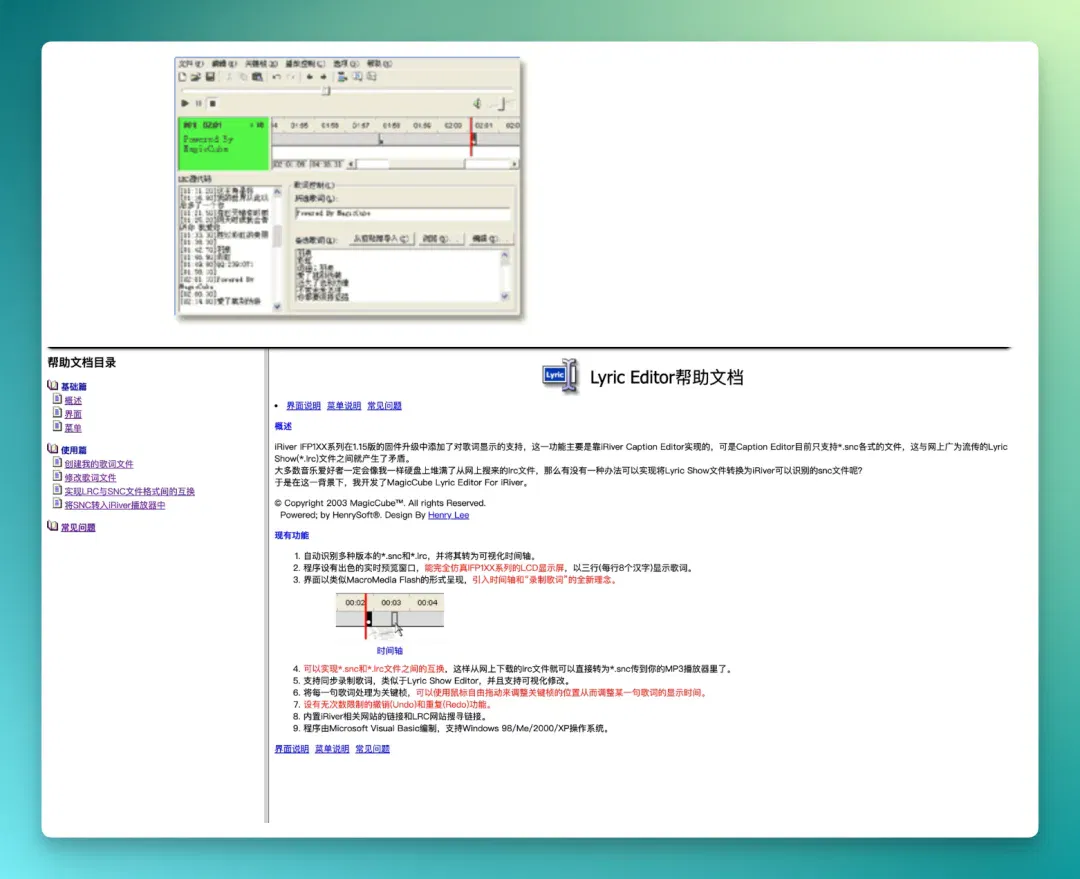Follow the 菜单说明 link below the feature list
Screen dimensions: 1080x879
point(332,749)
